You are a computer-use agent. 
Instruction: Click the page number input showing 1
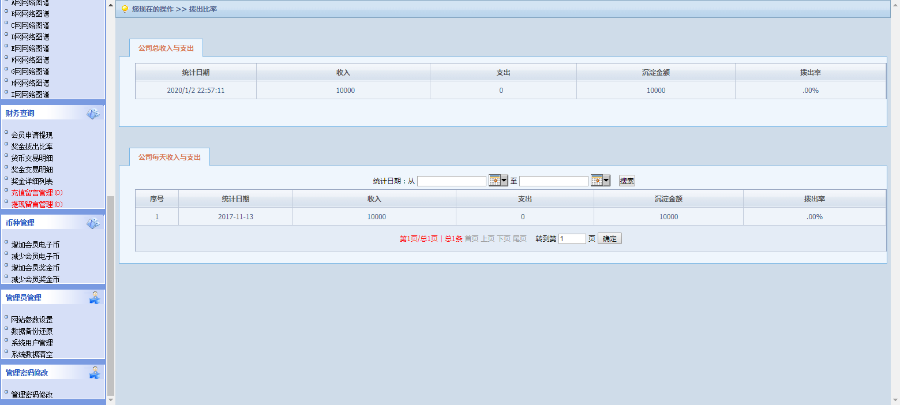pyautogui.click(x=572, y=239)
